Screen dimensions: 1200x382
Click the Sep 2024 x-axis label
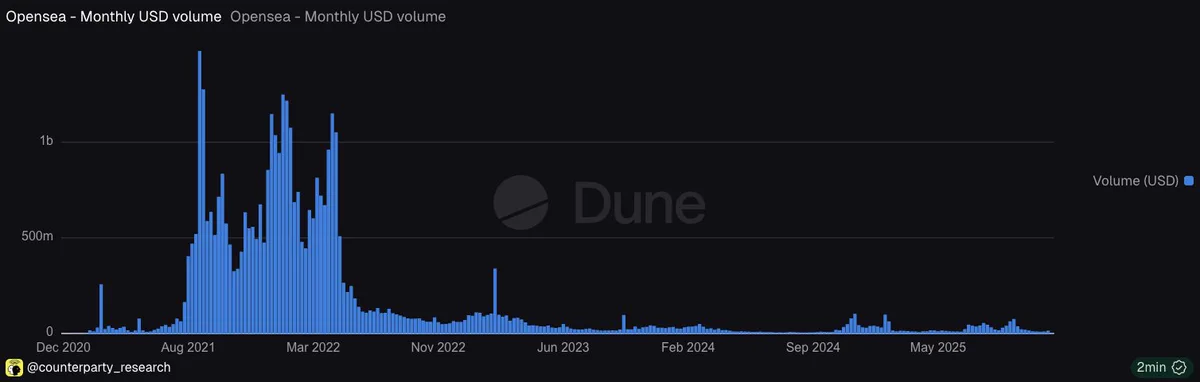(x=812, y=348)
